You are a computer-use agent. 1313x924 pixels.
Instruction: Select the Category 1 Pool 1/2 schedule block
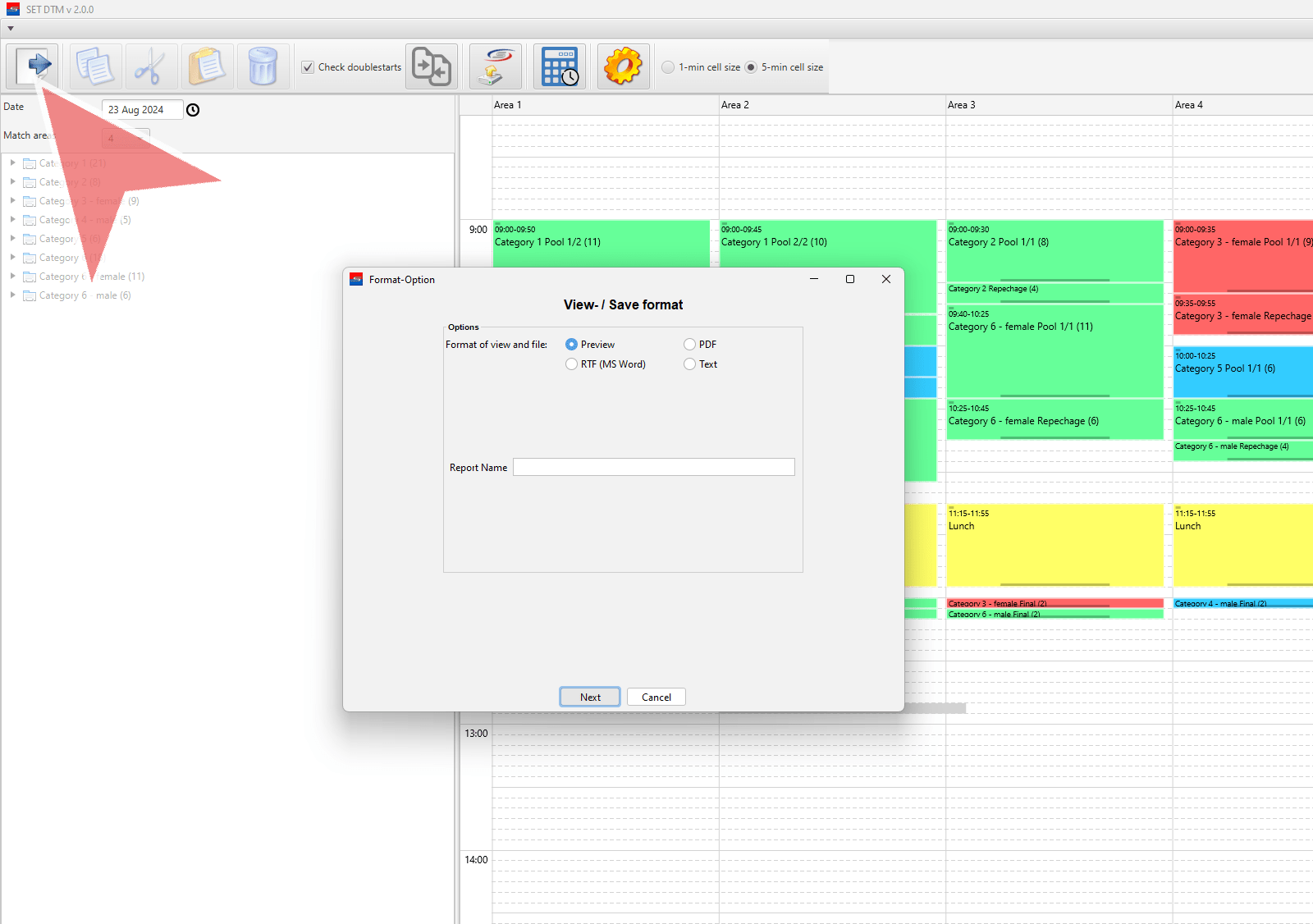(x=601, y=243)
